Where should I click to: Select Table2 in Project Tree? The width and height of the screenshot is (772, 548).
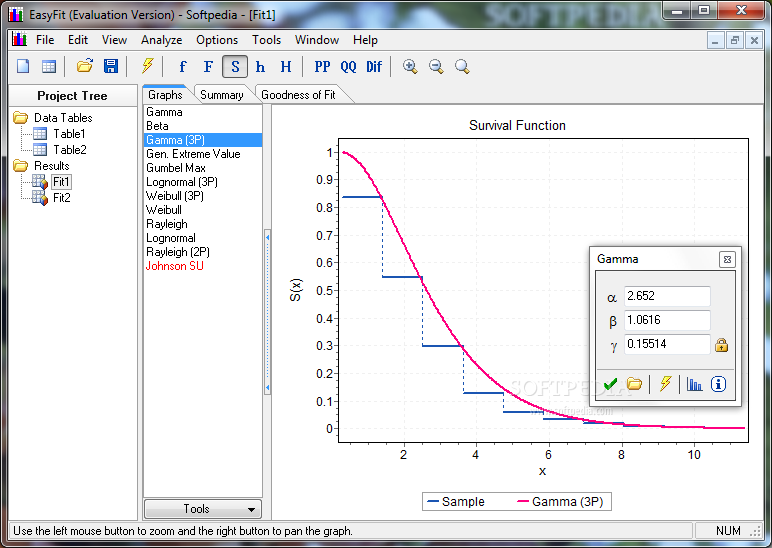(70, 149)
